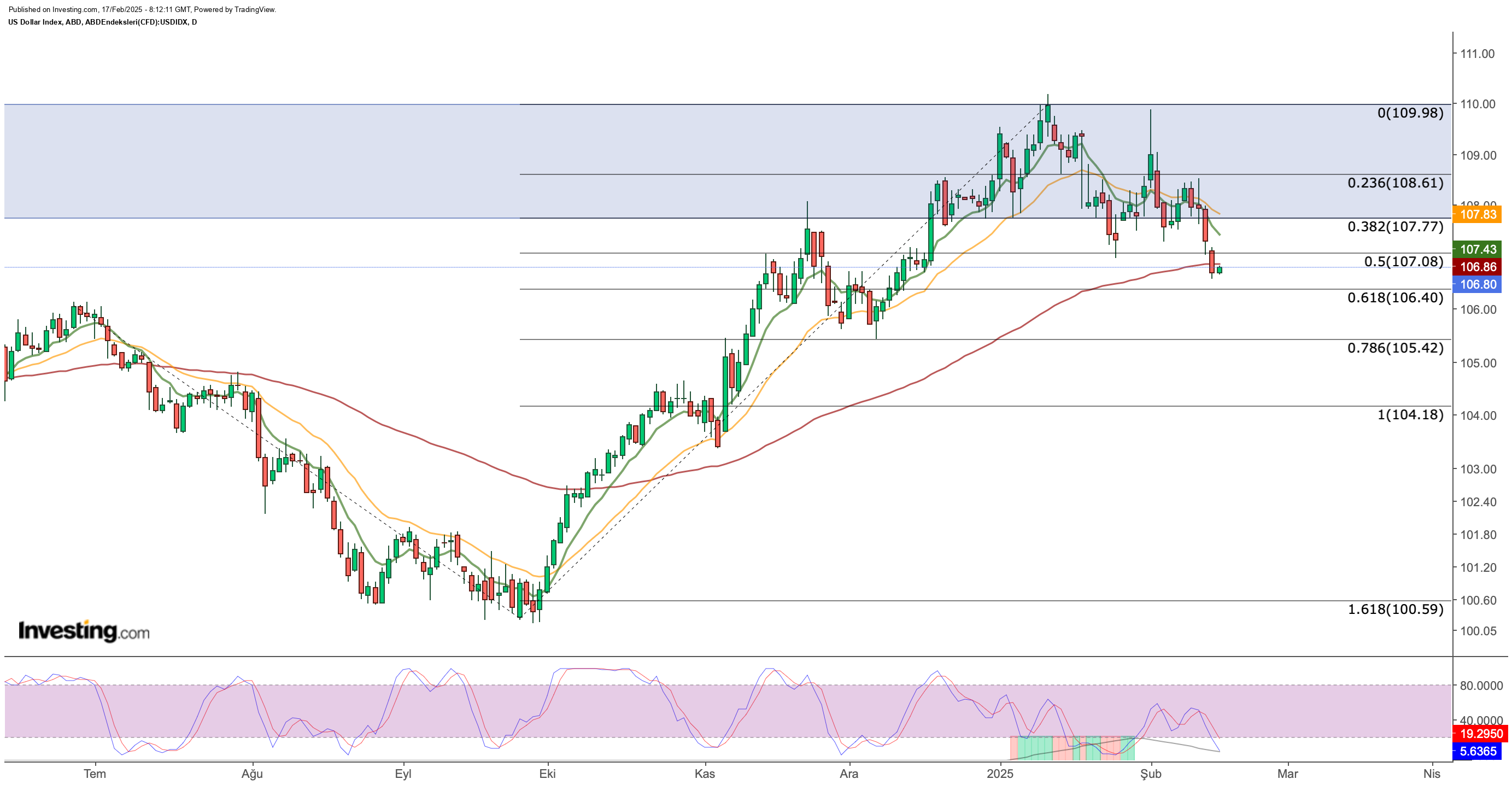1512x785 pixels.
Task: Click the 110.00 price axis label
Action: [1478, 104]
